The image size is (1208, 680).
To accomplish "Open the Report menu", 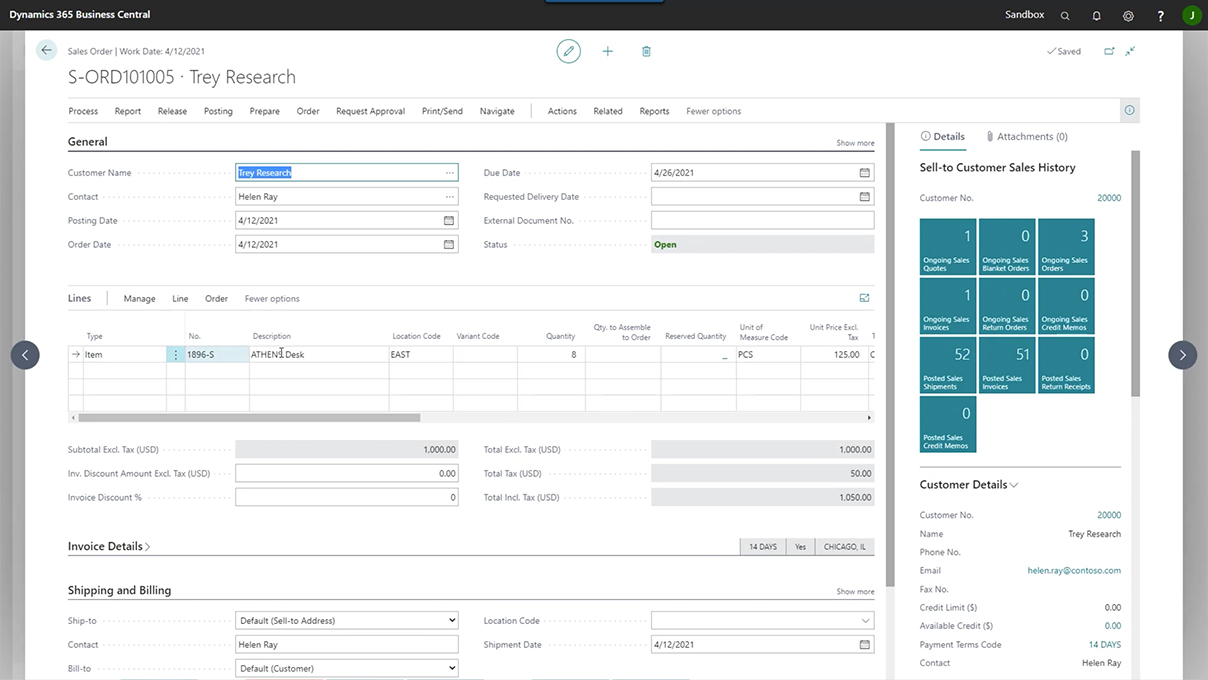I will click(x=128, y=111).
